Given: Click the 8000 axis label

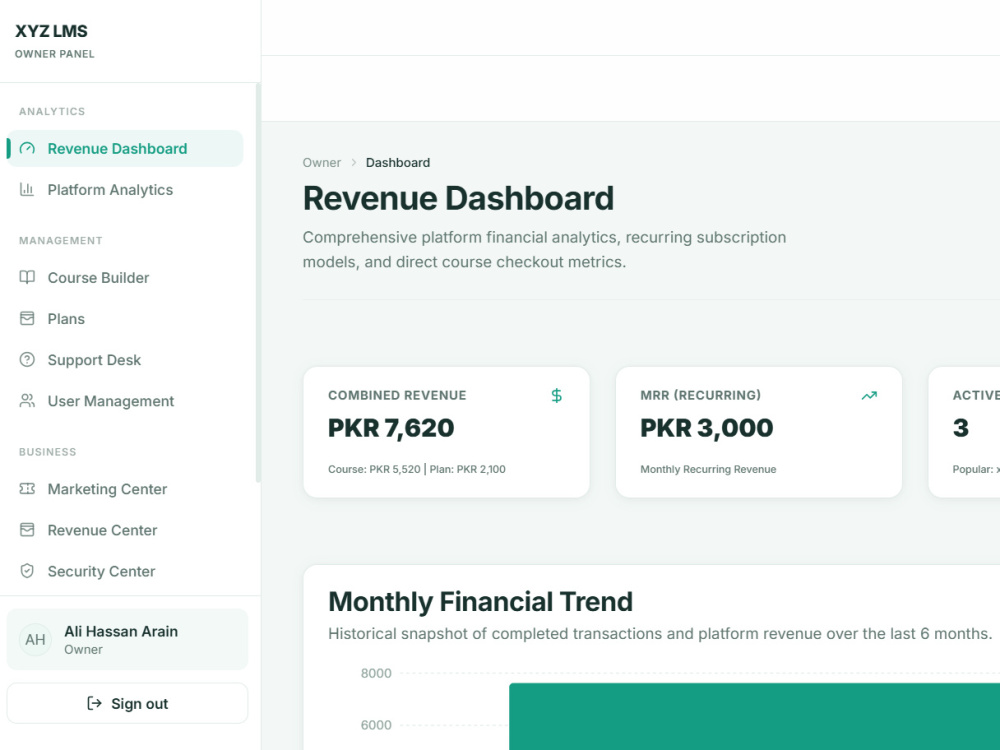Looking at the screenshot, I should click(x=376, y=673).
